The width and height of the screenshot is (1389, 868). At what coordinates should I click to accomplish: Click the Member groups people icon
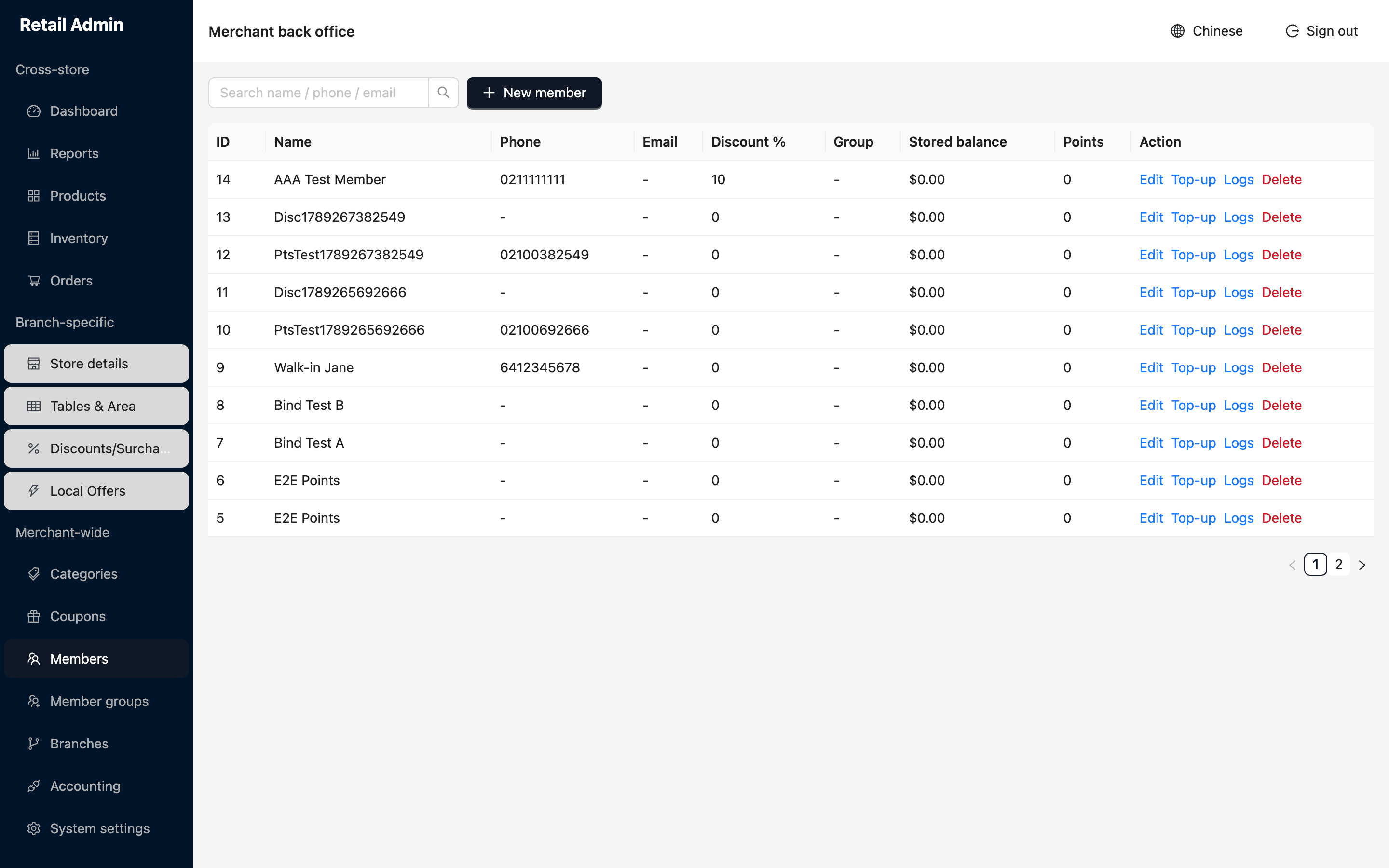34,701
